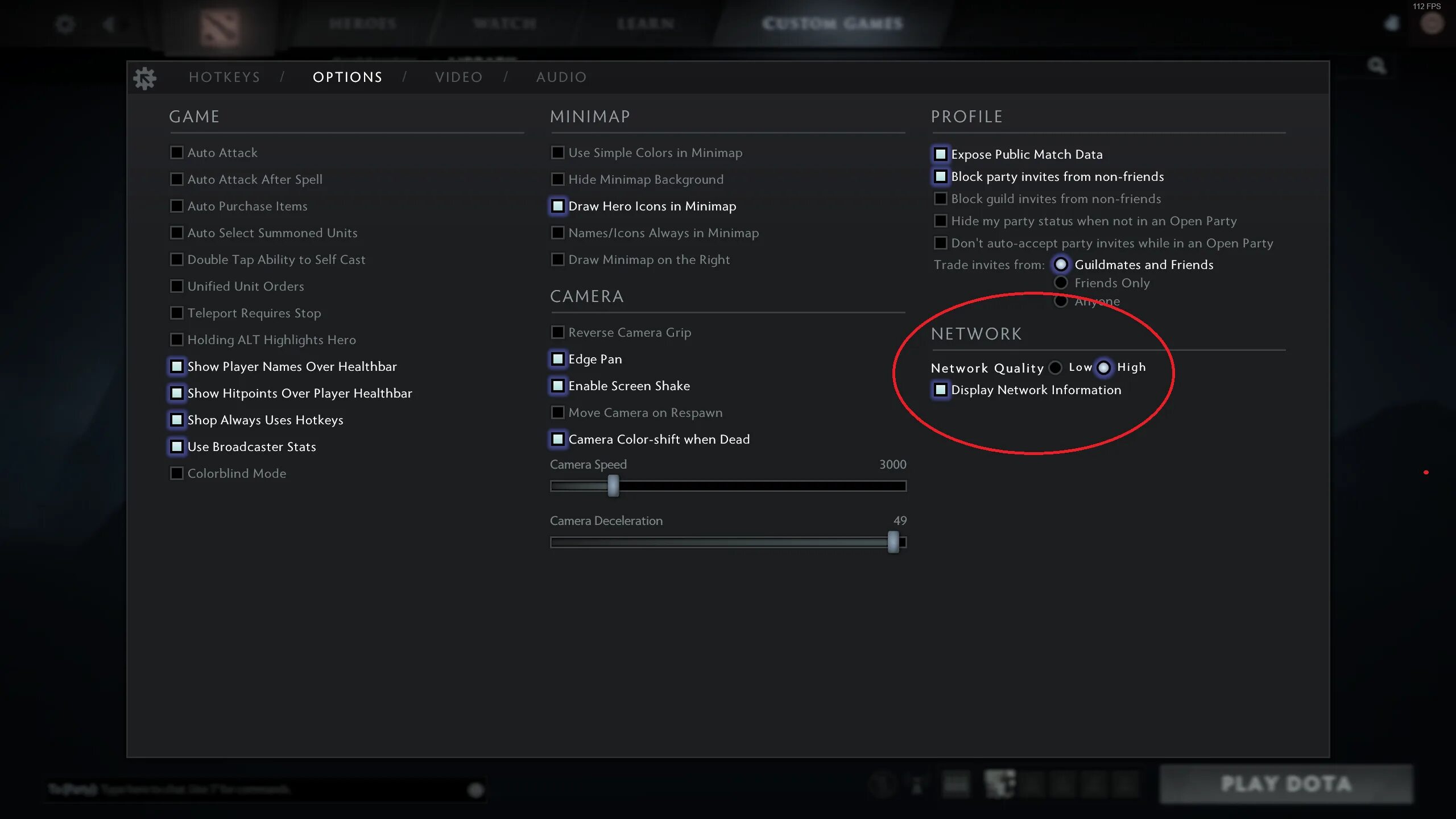Viewport: 1456px width, 819px height.
Task: Toggle Colorblind Mode checkbox
Action: point(177,473)
